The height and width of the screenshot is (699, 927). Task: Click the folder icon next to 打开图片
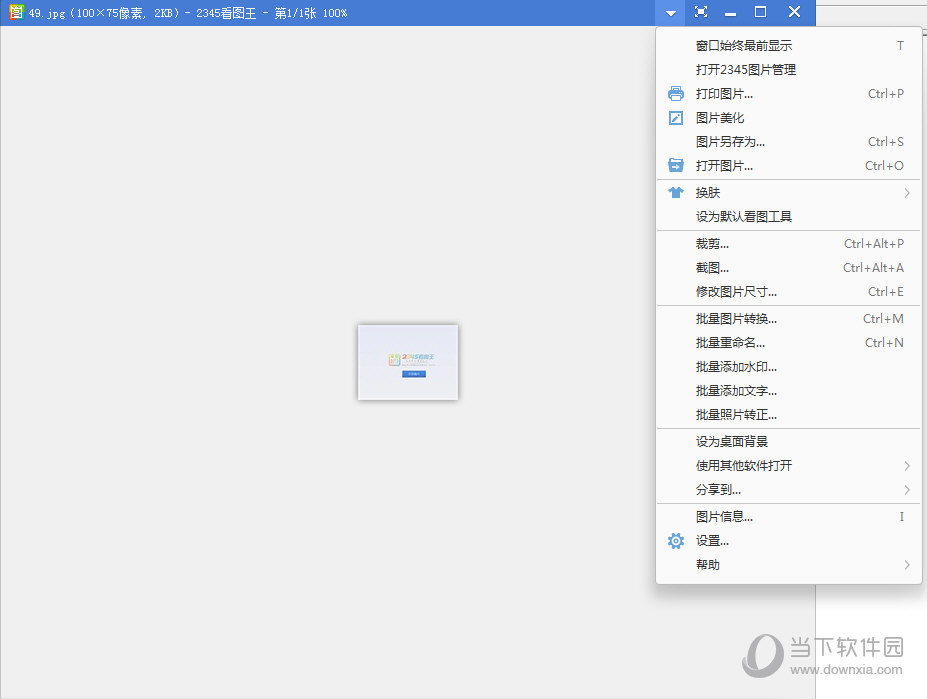[674, 165]
